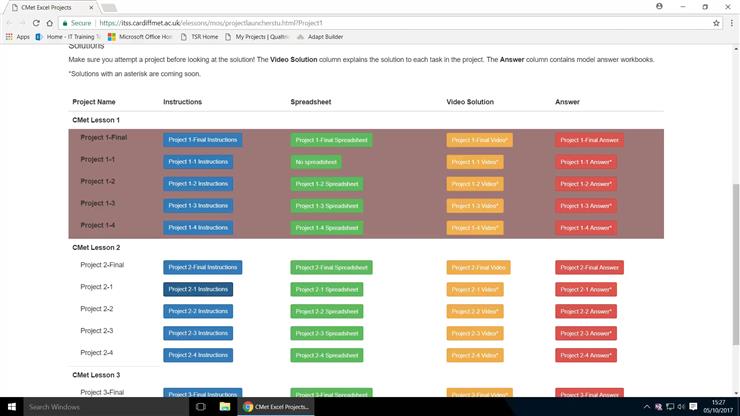
Task: Open Project 2-4 Answer
Action: tap(586, 356)
